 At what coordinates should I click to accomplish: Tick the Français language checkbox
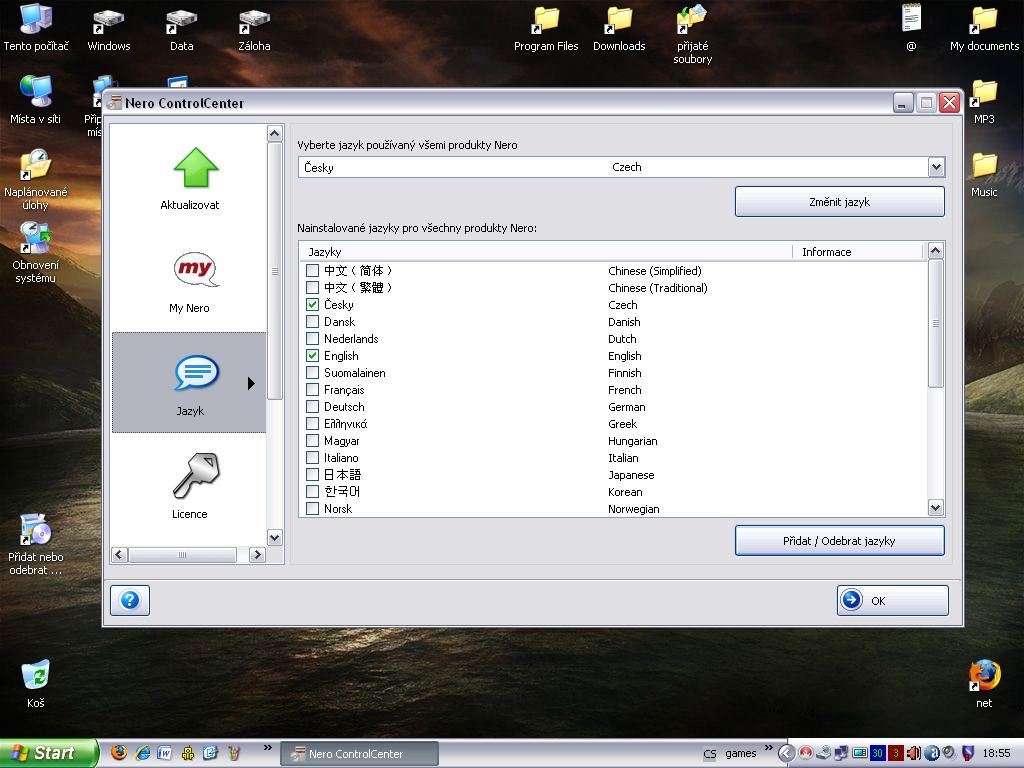(x=313, y=389)
